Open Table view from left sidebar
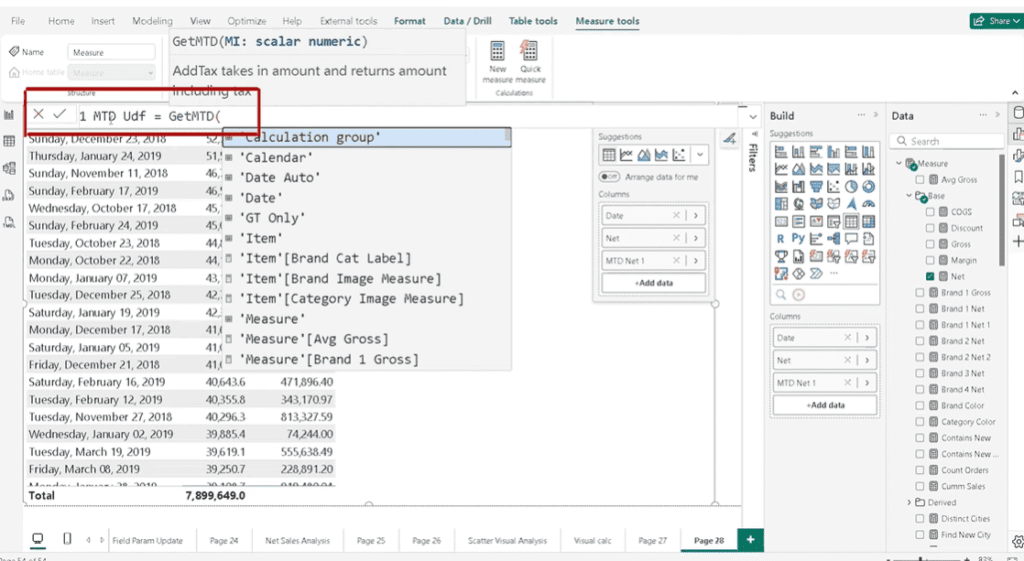 9,141
